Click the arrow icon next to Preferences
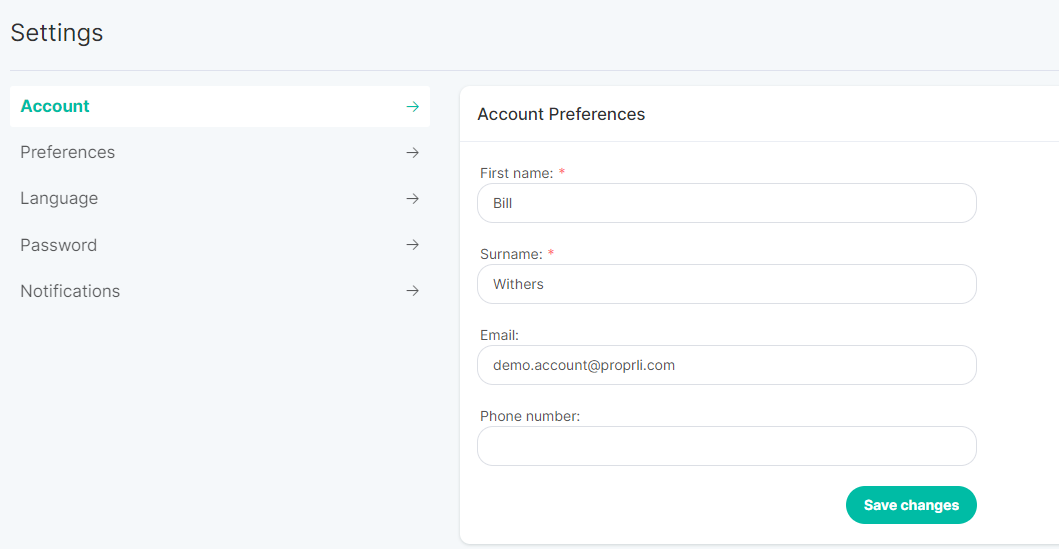The height and width of the screenshot is (549, 1059). 413,153
